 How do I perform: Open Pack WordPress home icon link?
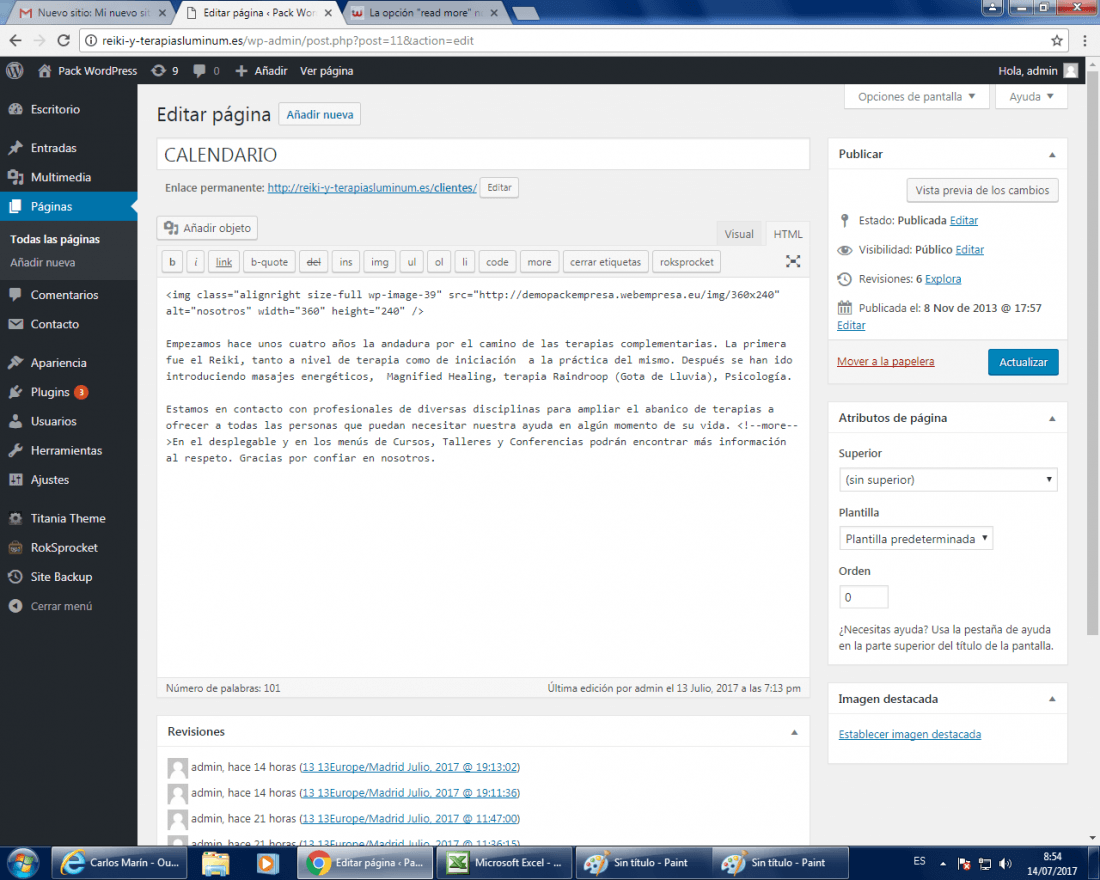click(88, 71)
